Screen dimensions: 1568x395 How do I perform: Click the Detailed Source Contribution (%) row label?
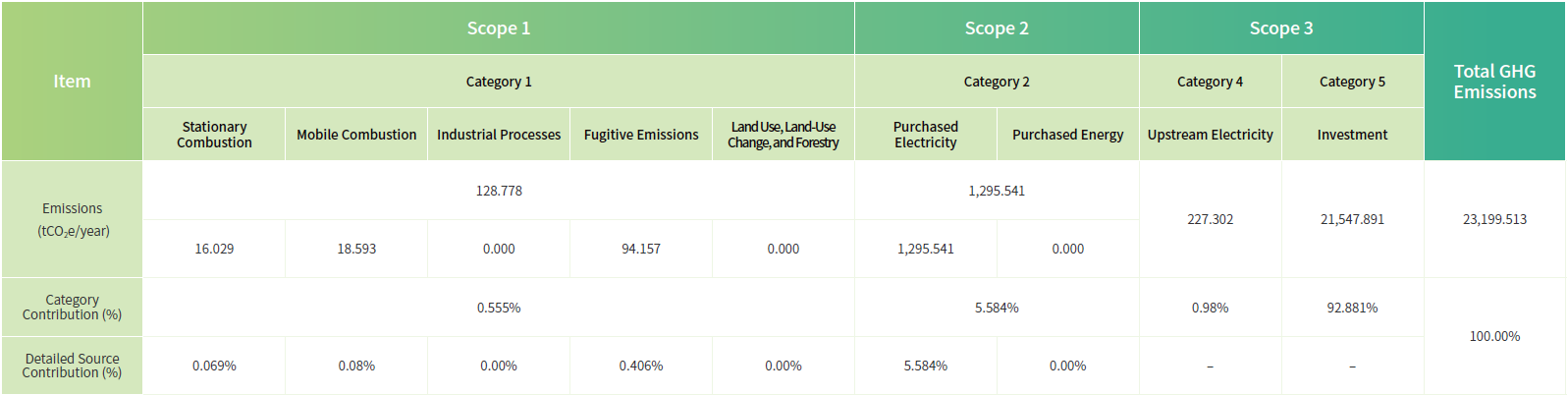72,366
